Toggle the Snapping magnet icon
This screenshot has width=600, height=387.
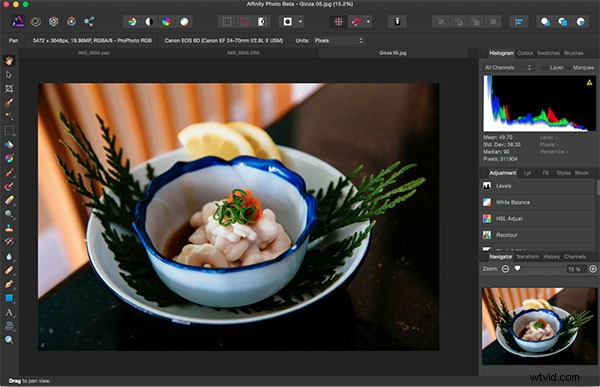click(356, 22)
